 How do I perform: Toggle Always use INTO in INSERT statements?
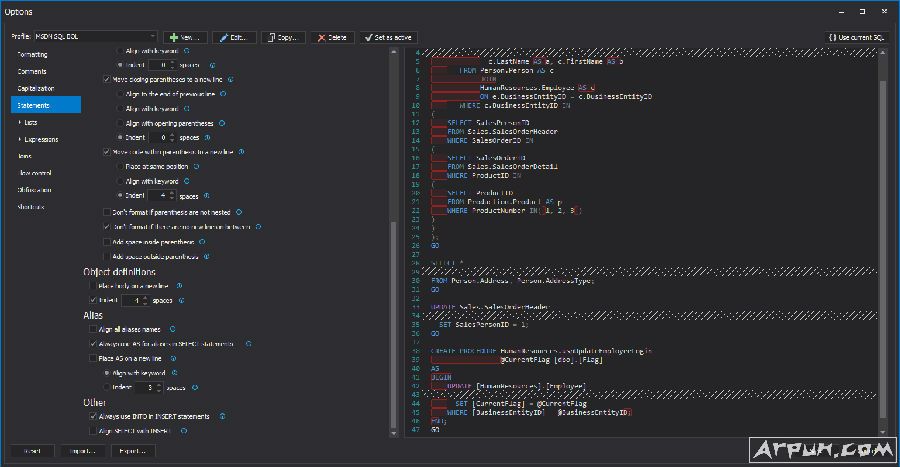coord(93,416)
